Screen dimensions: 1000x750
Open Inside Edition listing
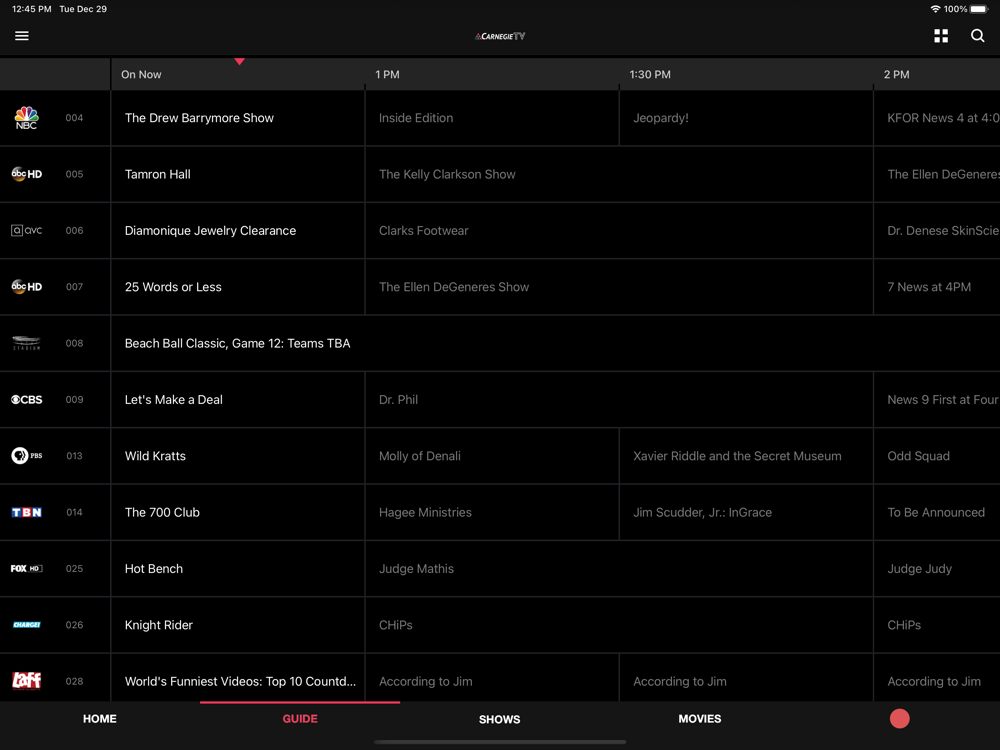492,118
